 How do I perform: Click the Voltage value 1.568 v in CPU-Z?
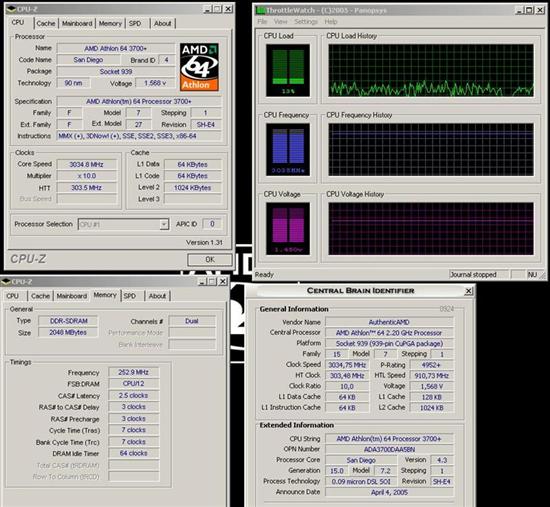pos(155,83)
